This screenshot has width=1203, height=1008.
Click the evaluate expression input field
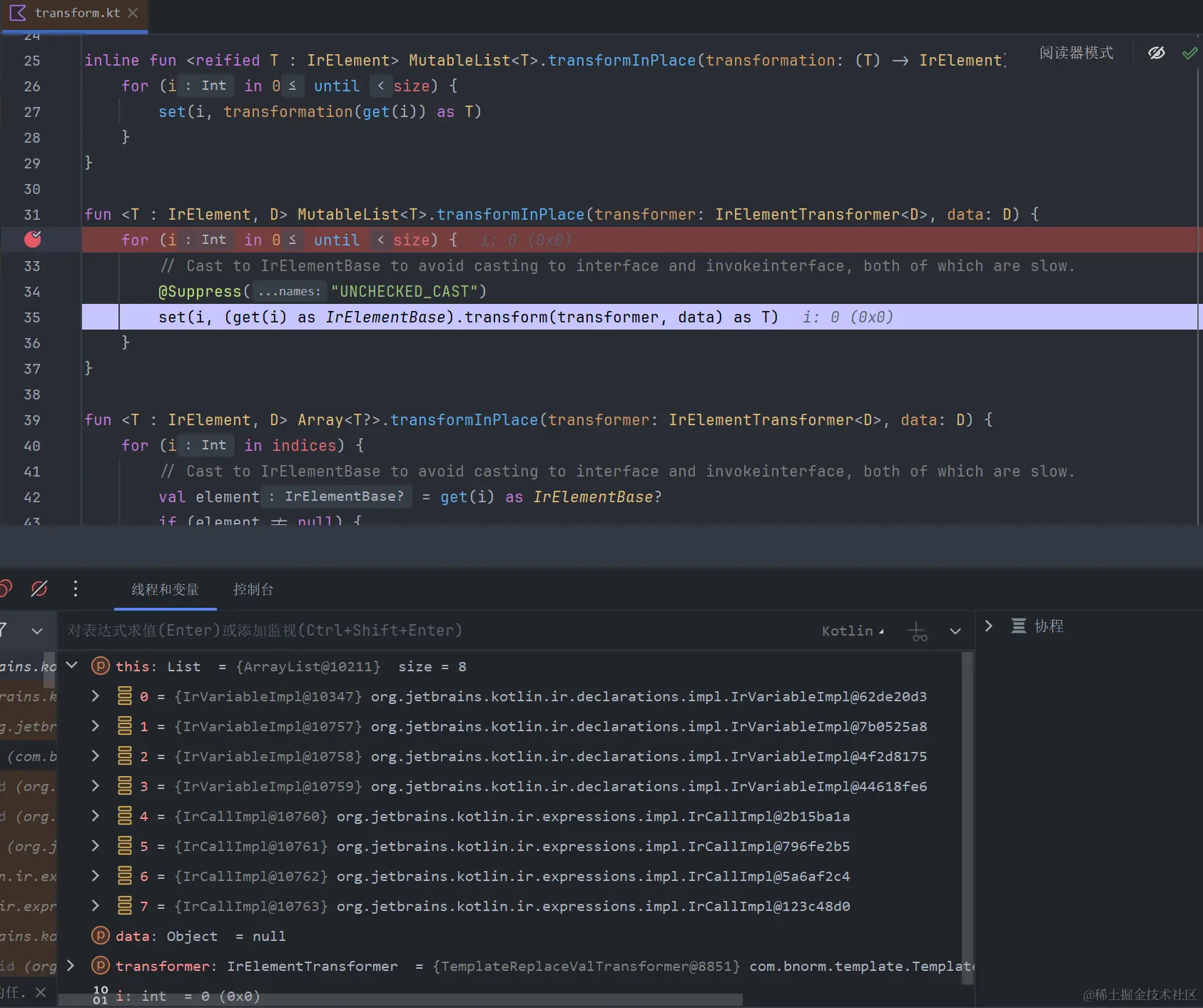(x=435, y=631)
